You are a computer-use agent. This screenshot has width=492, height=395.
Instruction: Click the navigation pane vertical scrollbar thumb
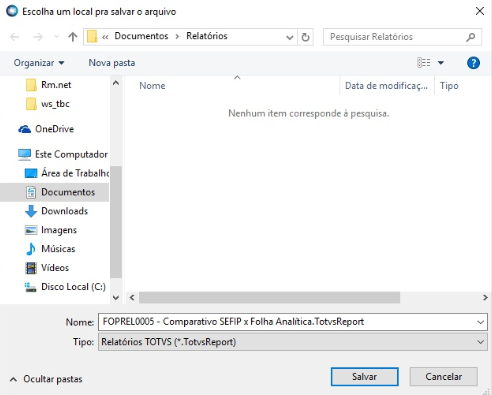pos(116,222)
